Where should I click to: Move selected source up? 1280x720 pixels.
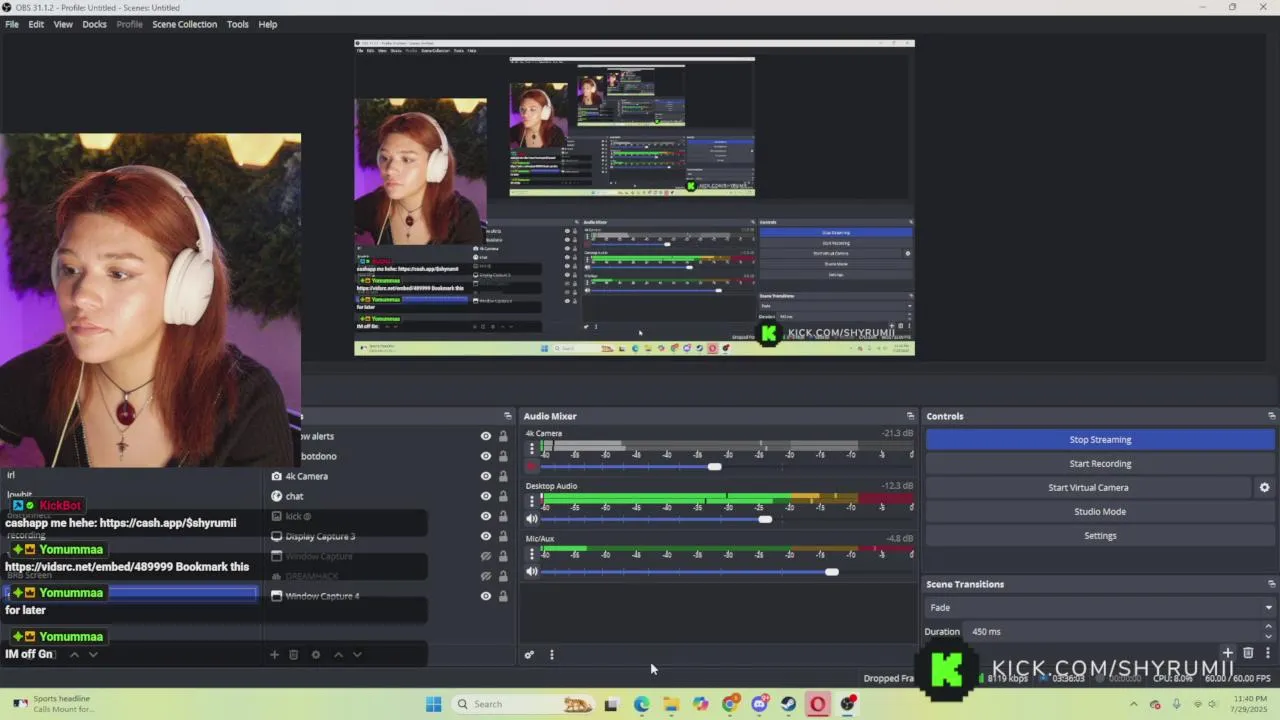click(x=338, y=655)
